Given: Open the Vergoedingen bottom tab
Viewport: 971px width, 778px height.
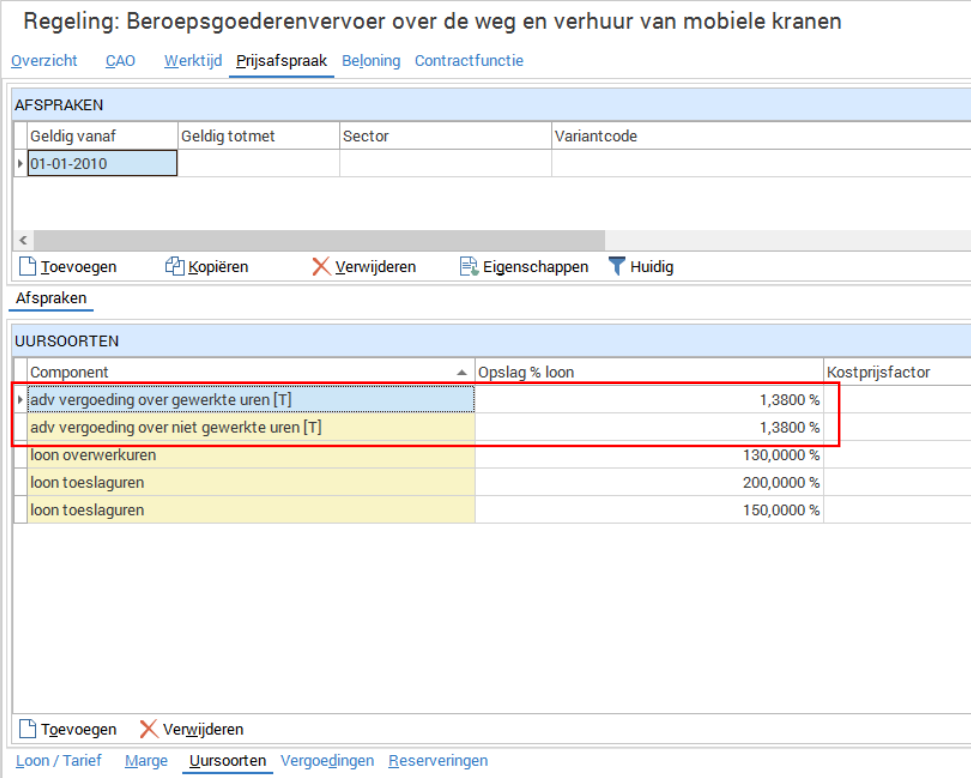Looking at the screenshot, I should point(327,761).
